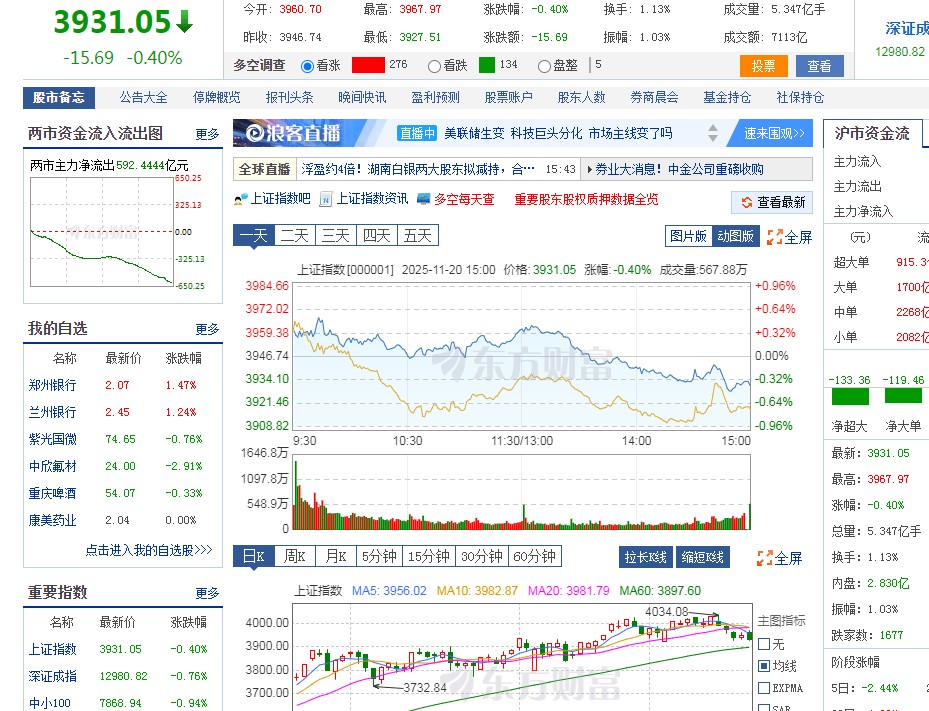Expand 更多 next to 重要指数
The image size is (929, 711).
[x=206, y=592]
